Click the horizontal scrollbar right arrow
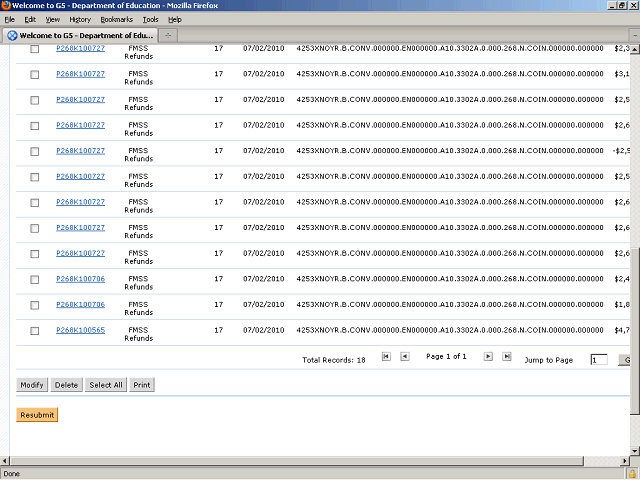640x480 pixels. pyautogui.click(x=625, y=461)
